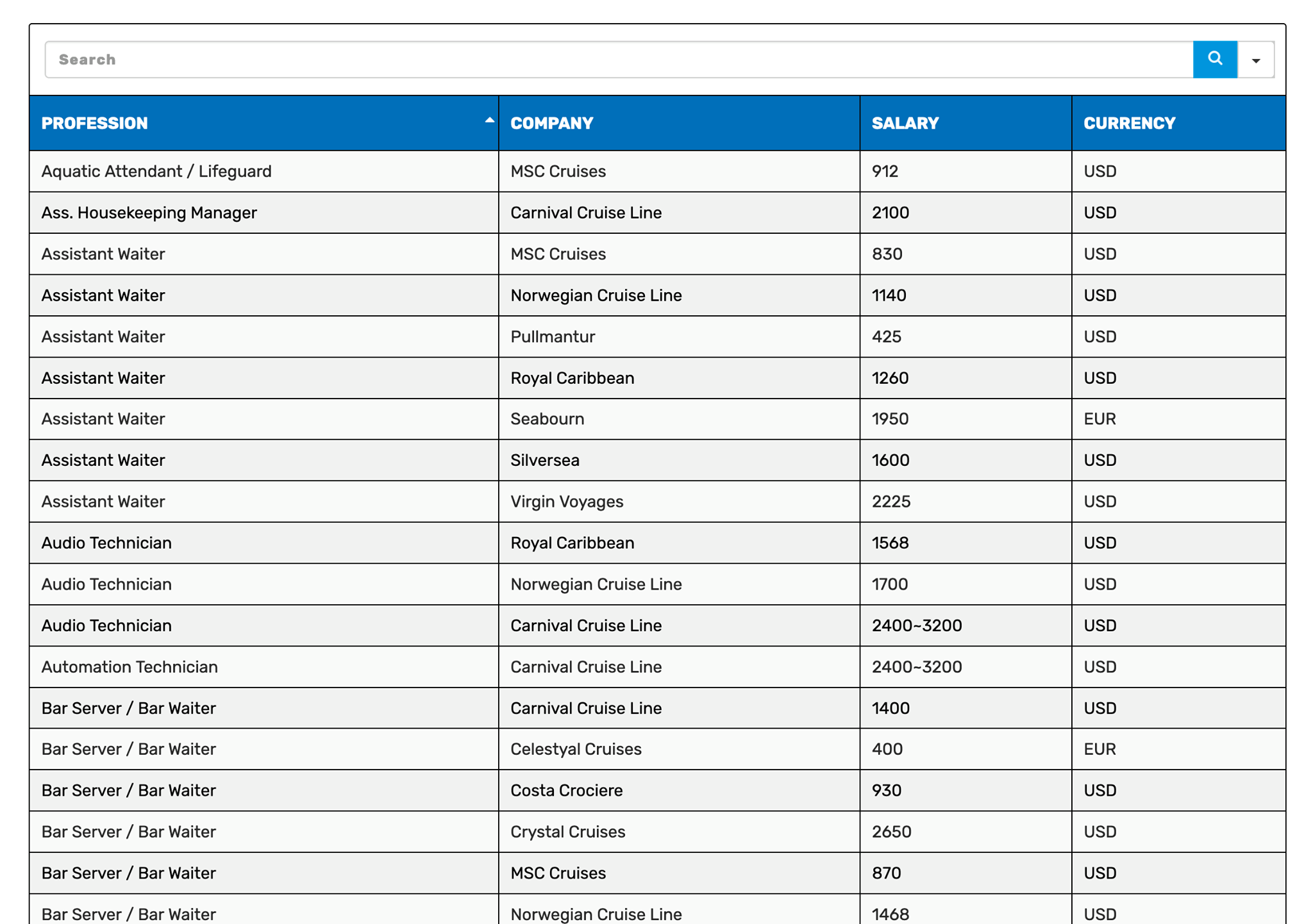Viewport: 1313px width, 924px height.
Task: Click the EUR currency cell for Seabourn
Action: click(1178, 419)
